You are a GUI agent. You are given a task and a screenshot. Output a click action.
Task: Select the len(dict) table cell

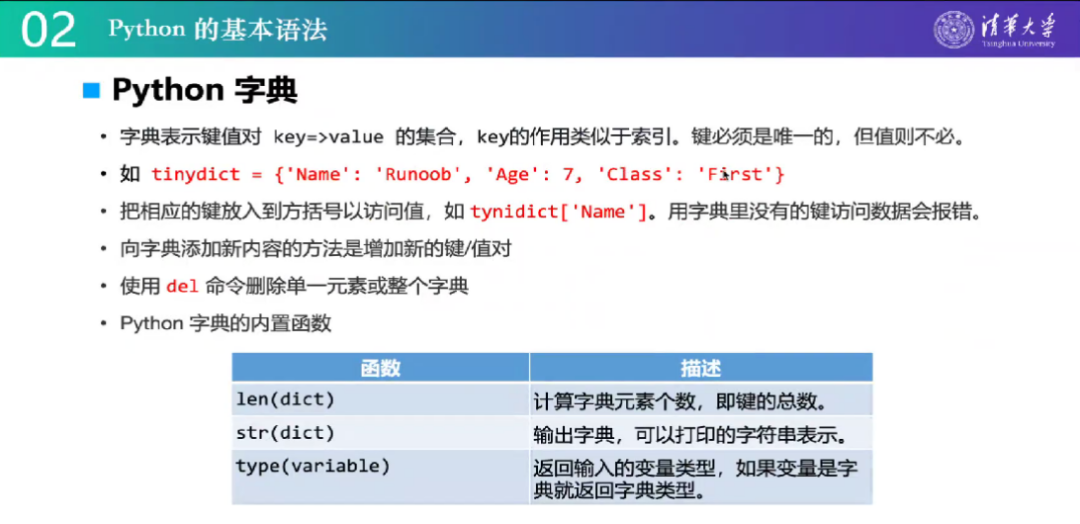coord(285,400)
